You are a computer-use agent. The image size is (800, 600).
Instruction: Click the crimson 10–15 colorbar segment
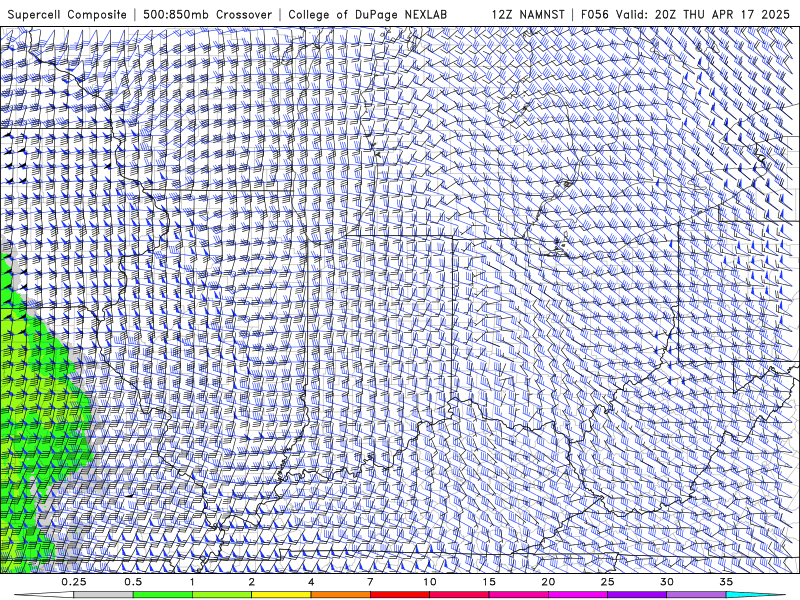coord(459,595)
